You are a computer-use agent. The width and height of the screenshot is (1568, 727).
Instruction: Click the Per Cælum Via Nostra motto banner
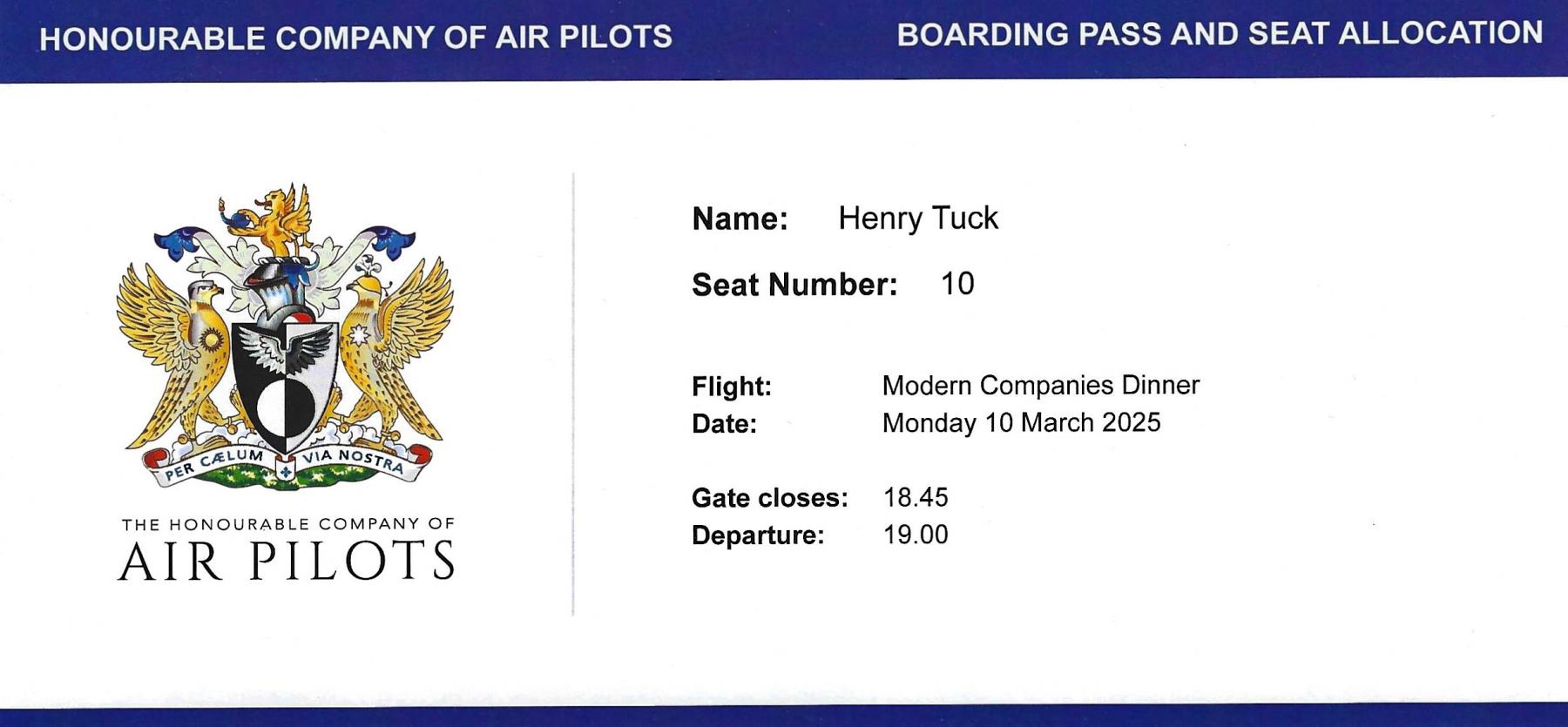pos(286,461)
